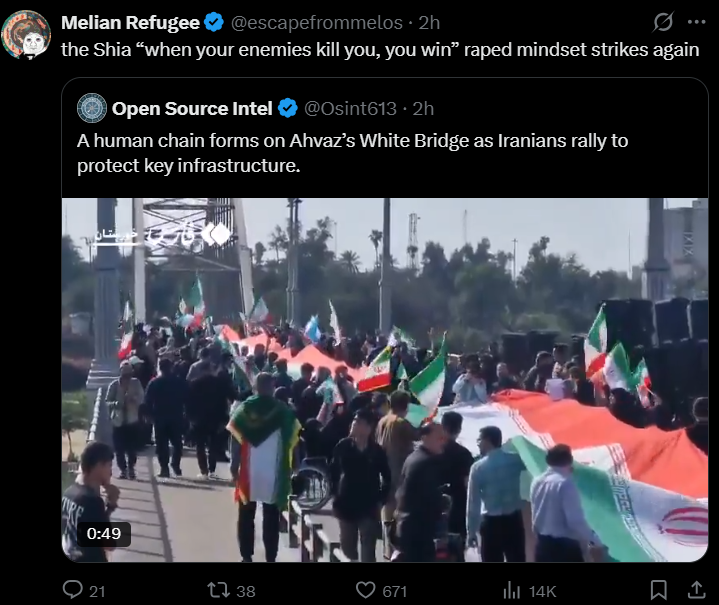Open the @escapefrommelos handle link
The height and width of the screenshot is (605, 719).
coord(316,22)
